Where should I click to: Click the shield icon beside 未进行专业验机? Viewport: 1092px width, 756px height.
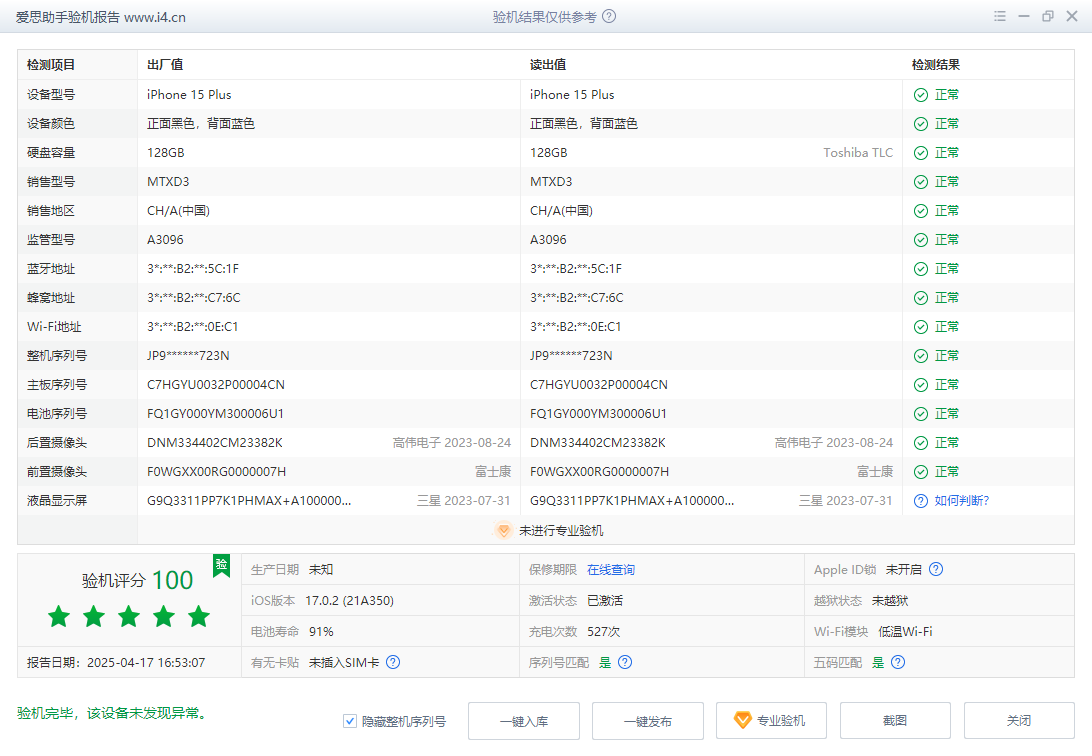[x=504, y=530]
